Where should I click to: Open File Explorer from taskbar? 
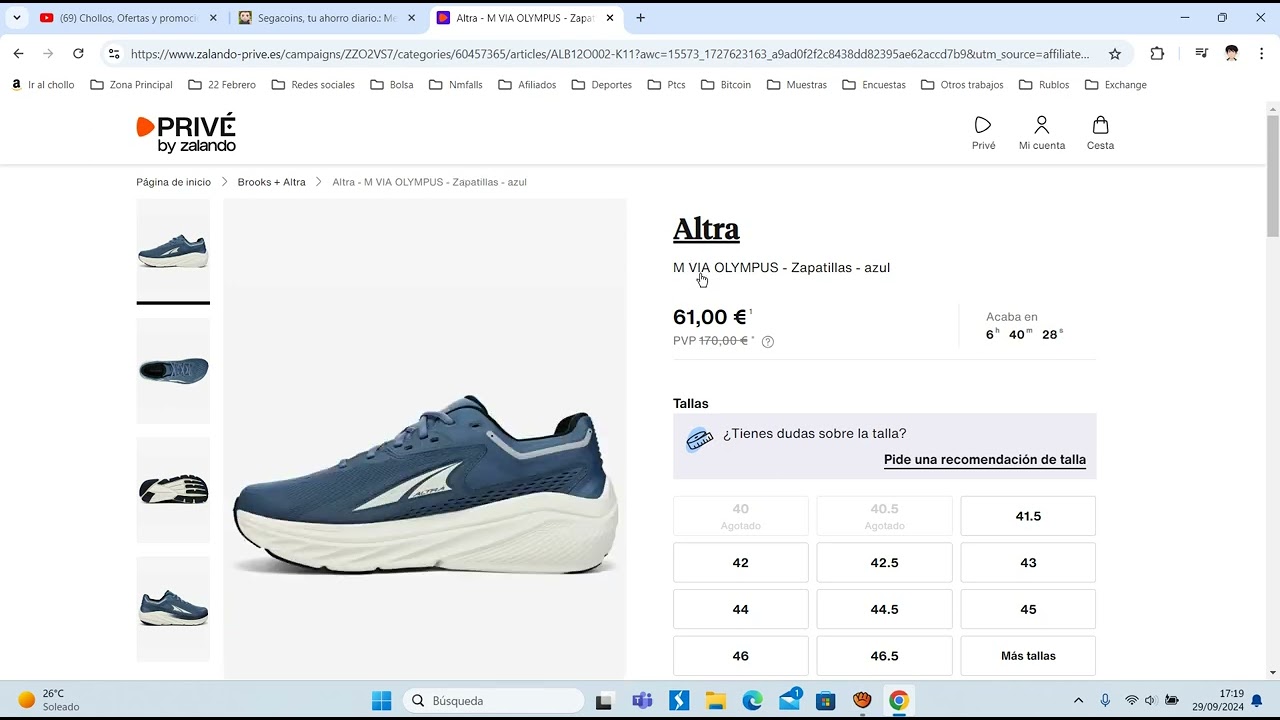coord(715,701)
